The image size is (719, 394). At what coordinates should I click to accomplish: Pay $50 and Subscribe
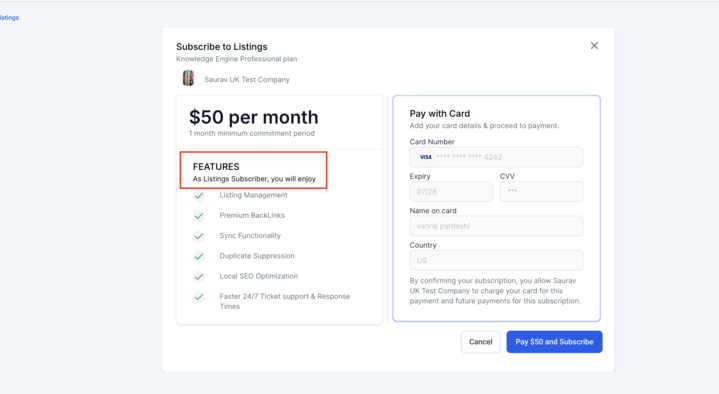coord(554,342)
